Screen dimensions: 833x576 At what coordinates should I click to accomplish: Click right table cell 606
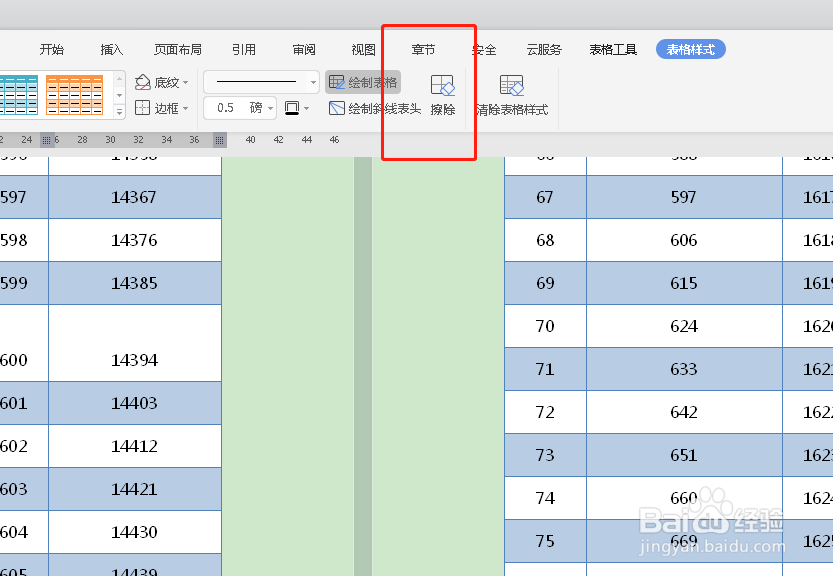(x=684, y=240)
